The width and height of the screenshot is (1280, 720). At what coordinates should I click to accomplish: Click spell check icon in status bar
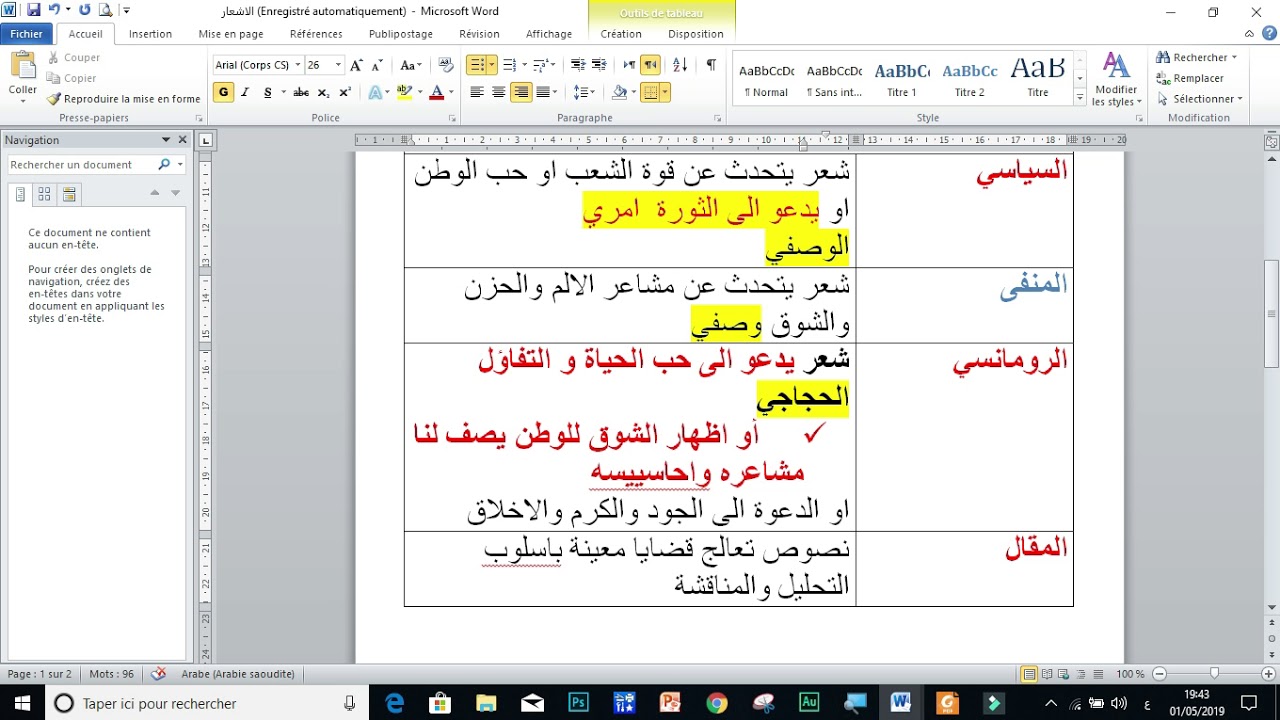pos(157,674)
